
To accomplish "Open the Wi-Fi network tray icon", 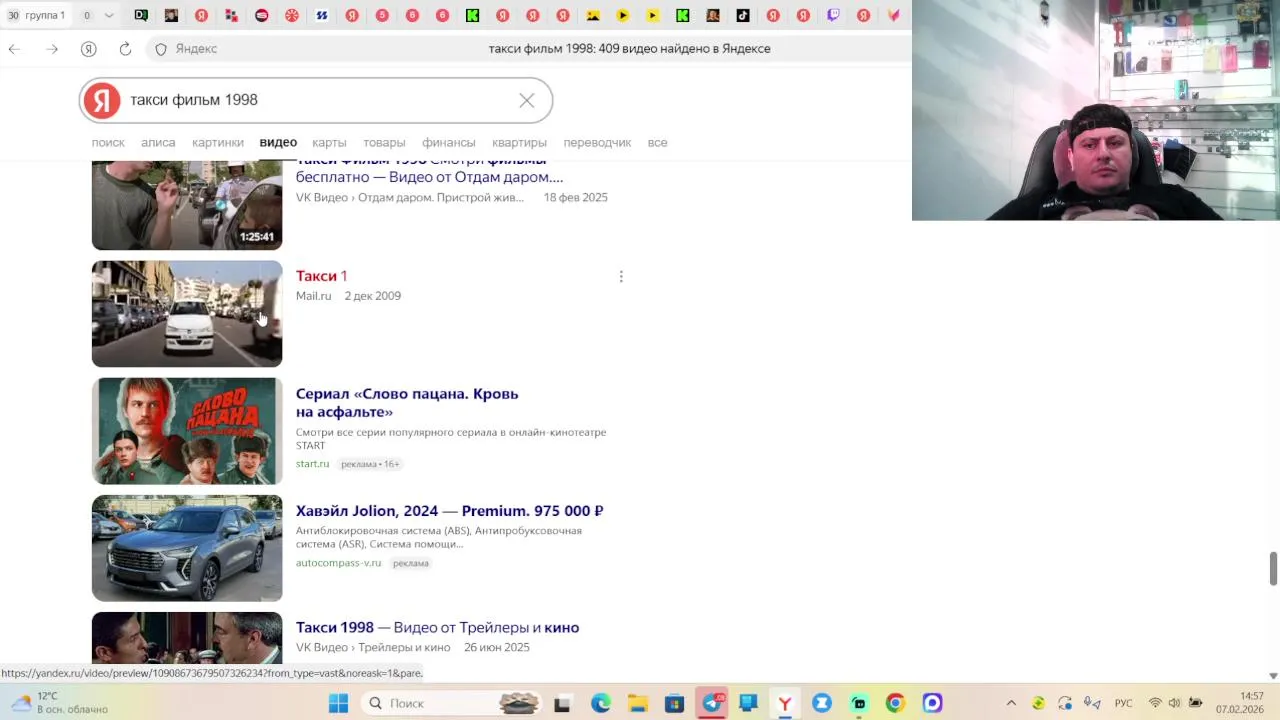I will pyautogui.click(x=1155, y=703).
